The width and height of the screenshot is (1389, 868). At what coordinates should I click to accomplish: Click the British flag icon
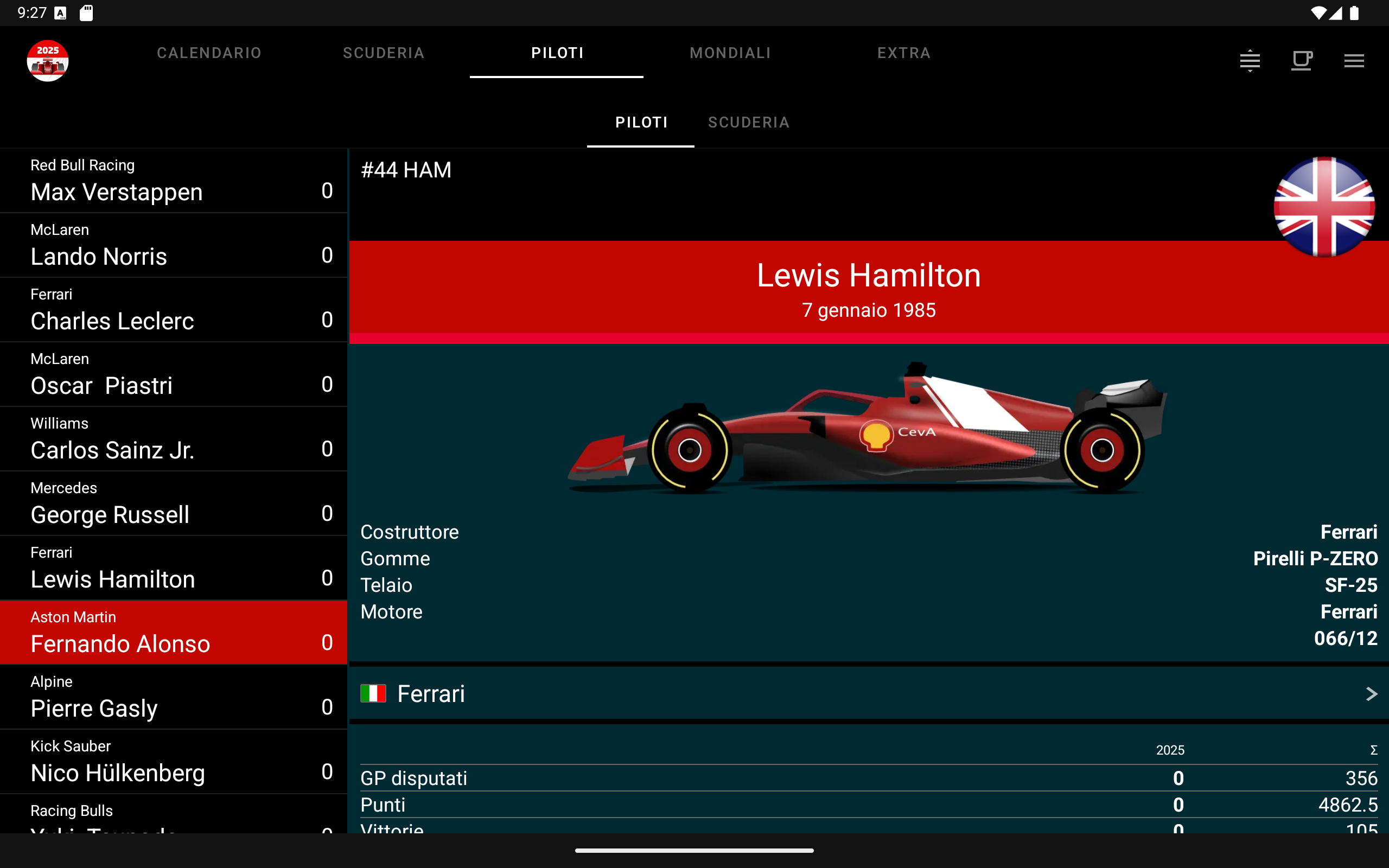pyautogui.click(x=1323, y=207)
